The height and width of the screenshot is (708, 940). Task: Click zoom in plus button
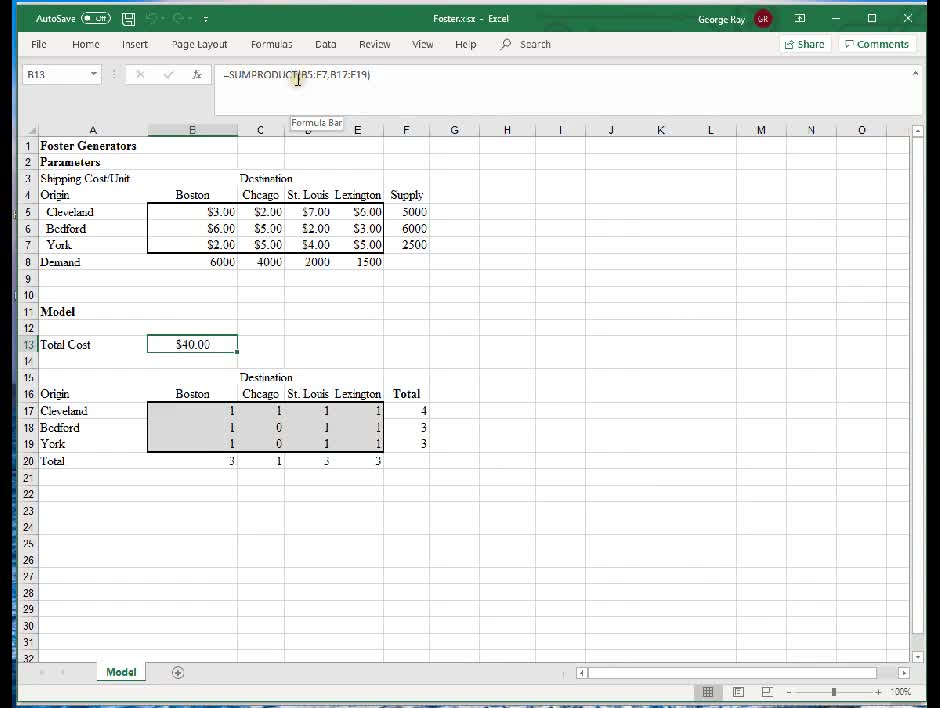878,692
